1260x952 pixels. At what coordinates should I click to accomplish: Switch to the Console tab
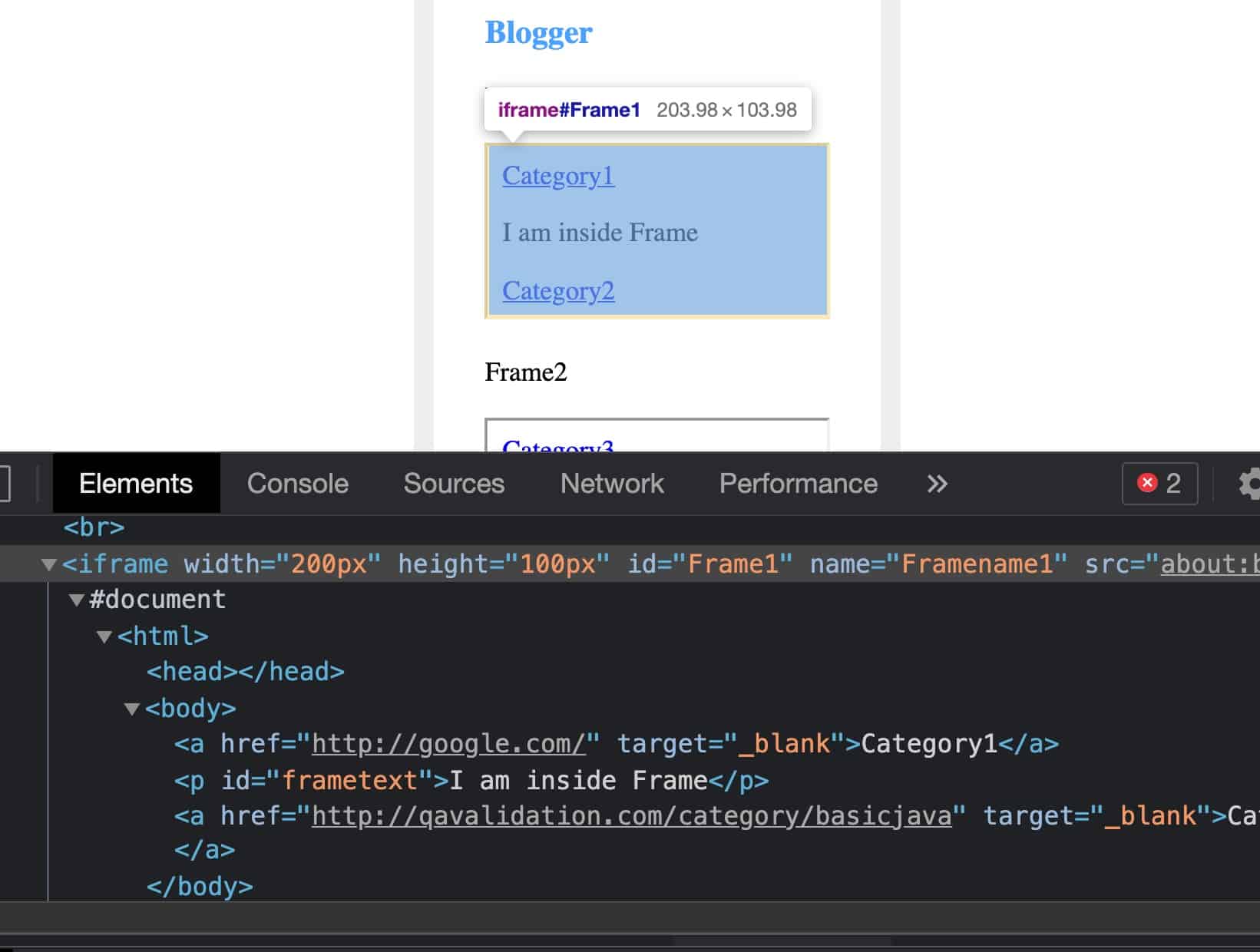coord(297,484)
